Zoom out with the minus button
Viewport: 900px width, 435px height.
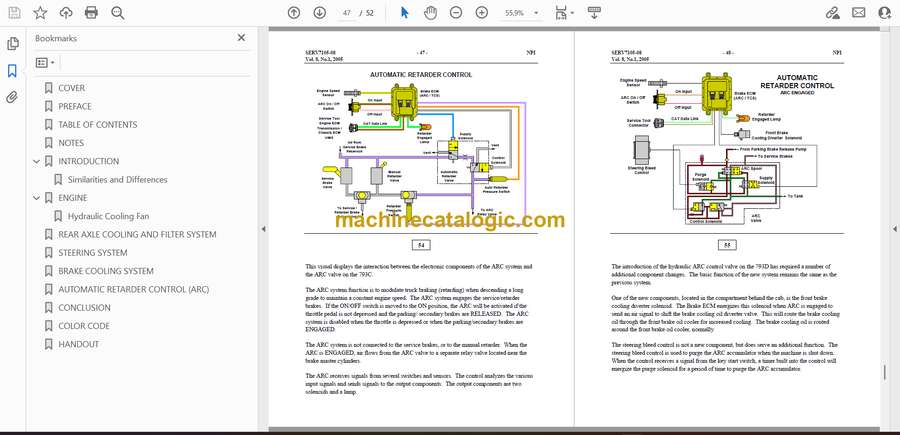pyautogui.click(x=456, y=13)
